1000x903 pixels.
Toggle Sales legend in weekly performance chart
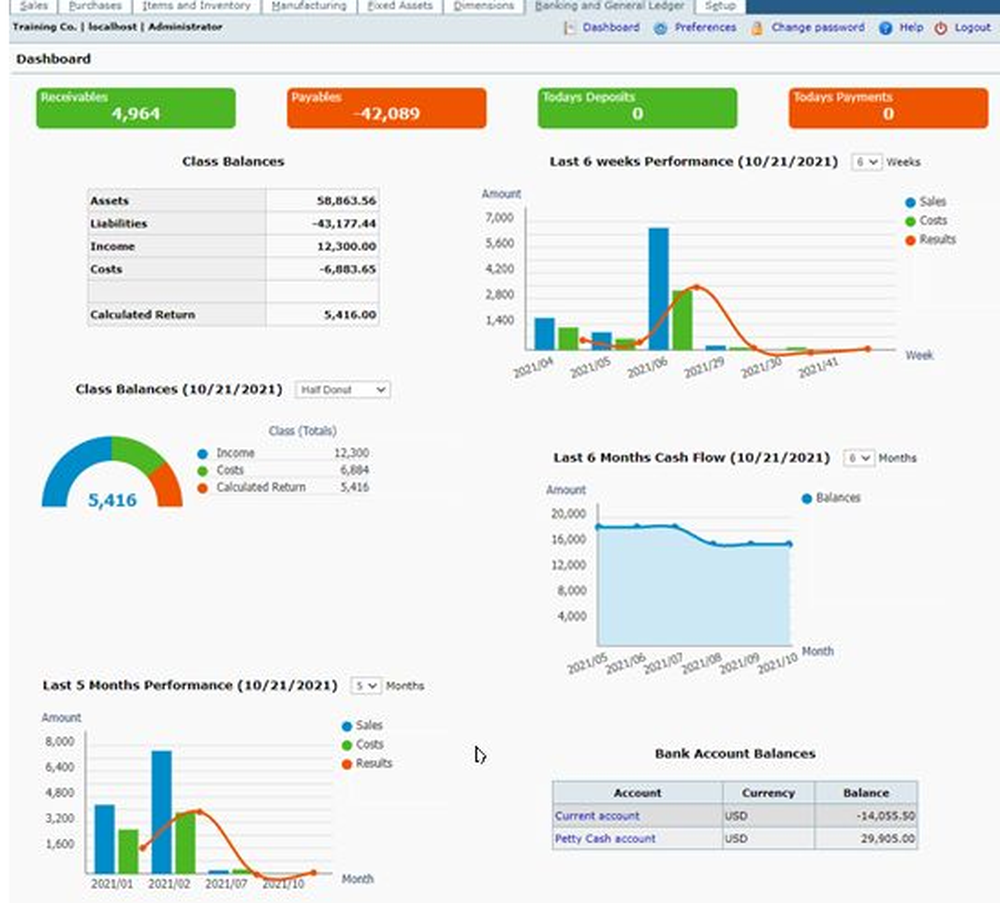coord(925,202)
